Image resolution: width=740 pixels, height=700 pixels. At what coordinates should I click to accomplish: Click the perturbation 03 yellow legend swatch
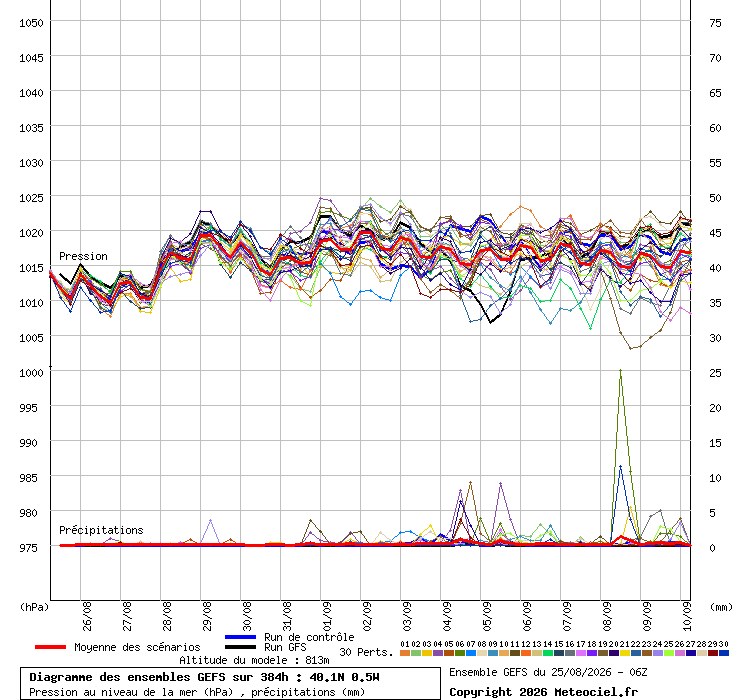point(427,653)
